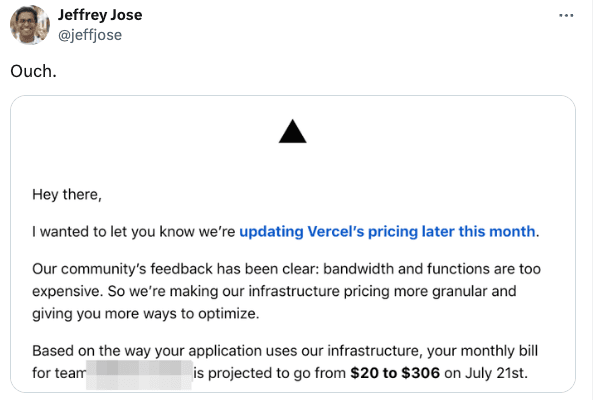Click the "Ouch." tweet text
This screenshot has height=400, width=603.
click(33, 71)
